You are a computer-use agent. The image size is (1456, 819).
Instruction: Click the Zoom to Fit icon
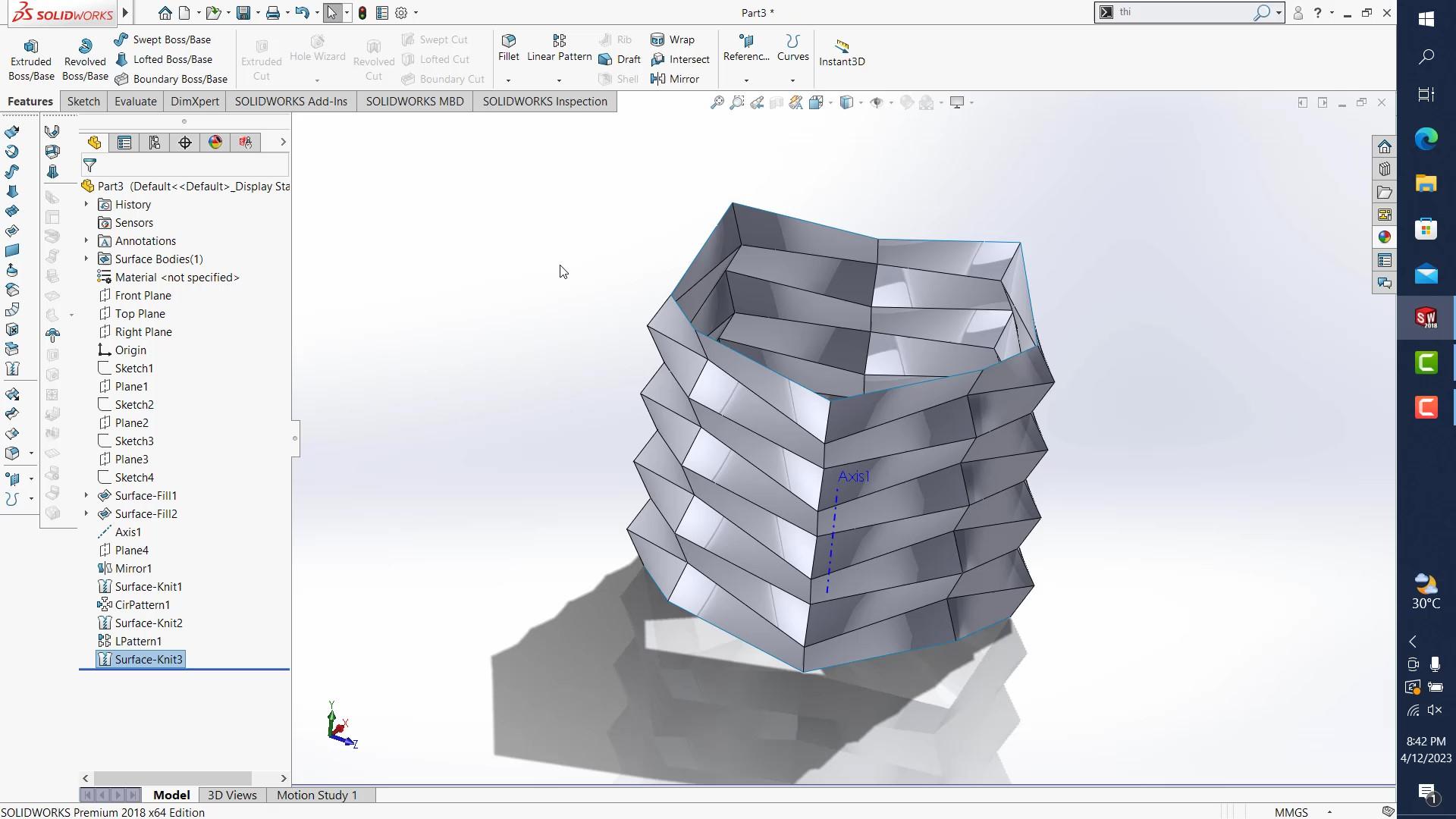pyautogui.click(x=717, y=102)
